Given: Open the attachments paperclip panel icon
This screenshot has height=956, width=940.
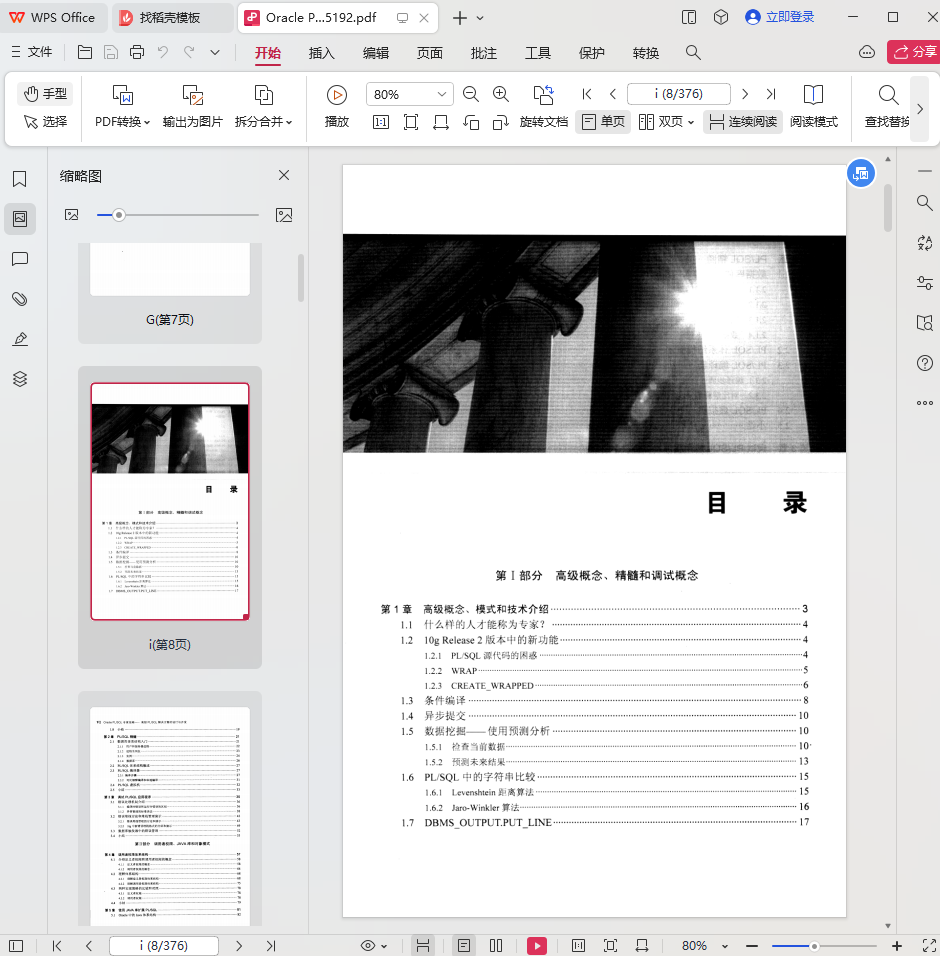Looking at the screenshot, I should point(19,299).
